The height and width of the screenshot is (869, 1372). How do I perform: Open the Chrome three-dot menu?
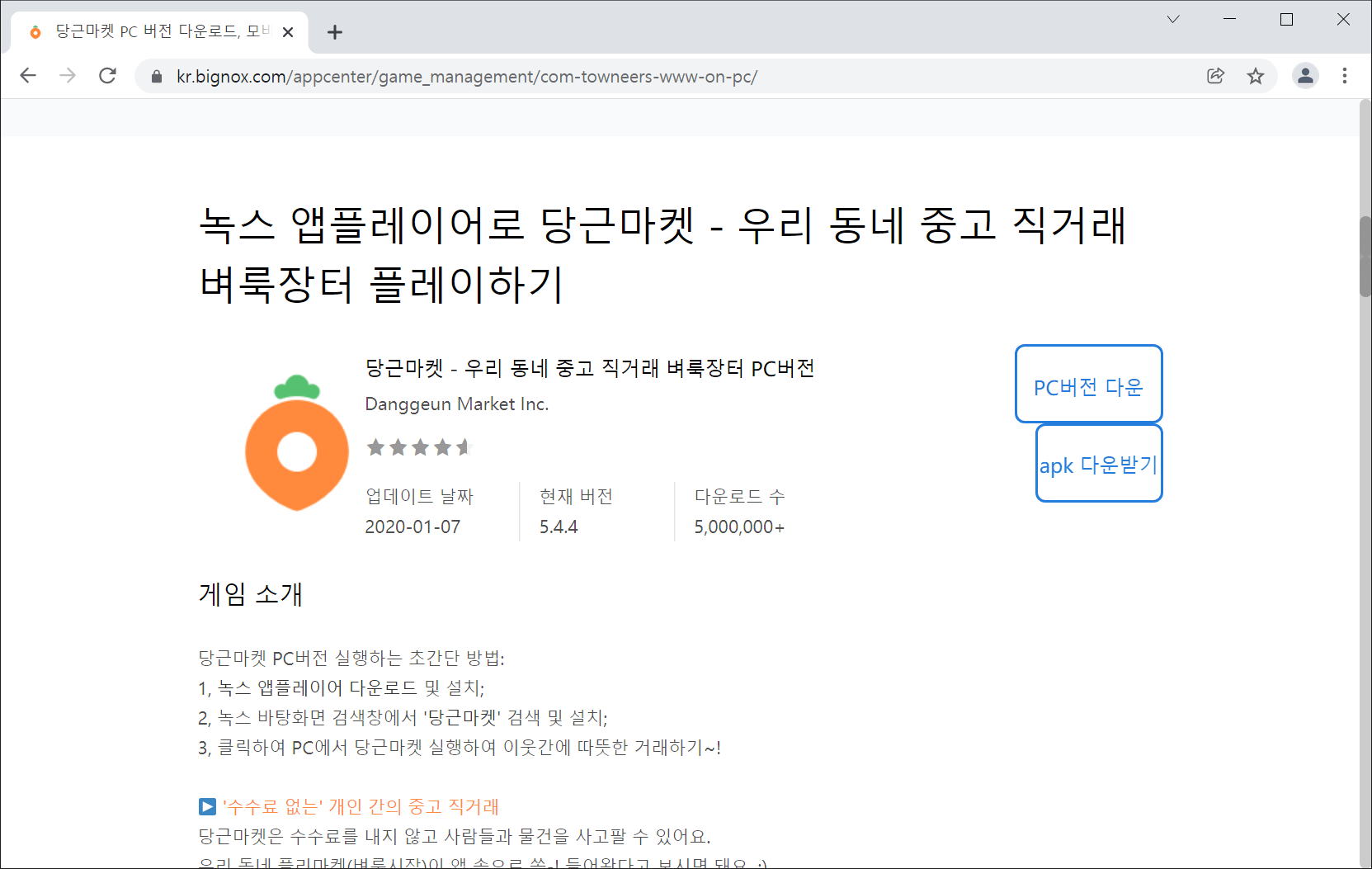click(1344, 76)
